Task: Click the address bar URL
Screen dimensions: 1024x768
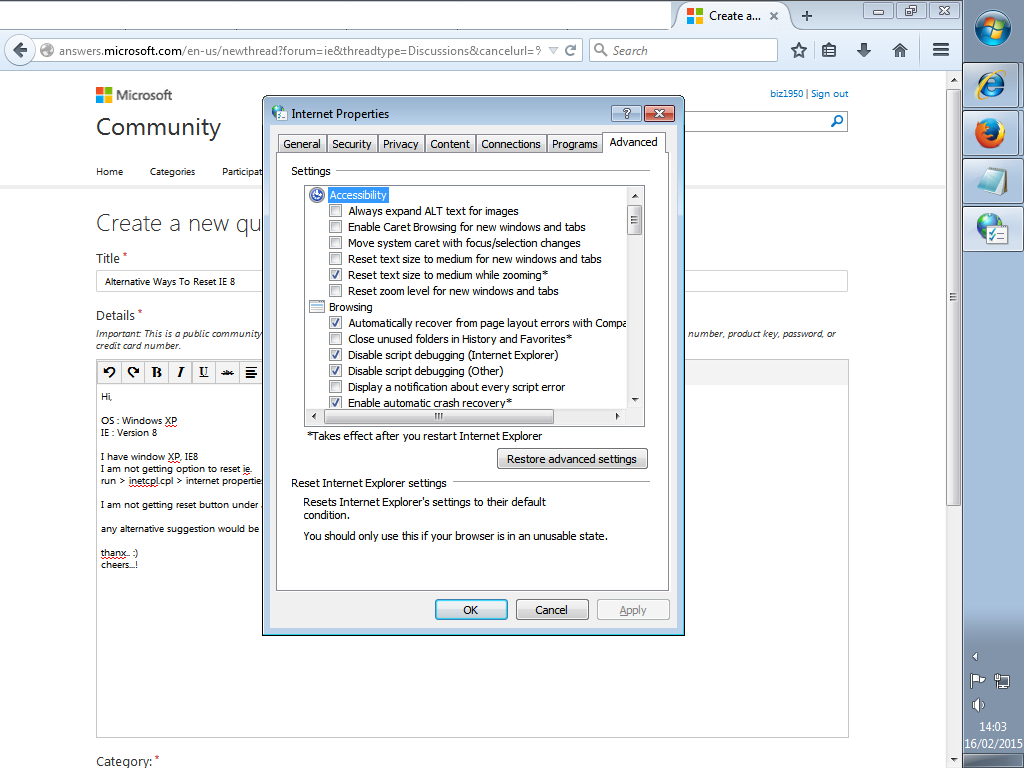Action: coord(300,50)
